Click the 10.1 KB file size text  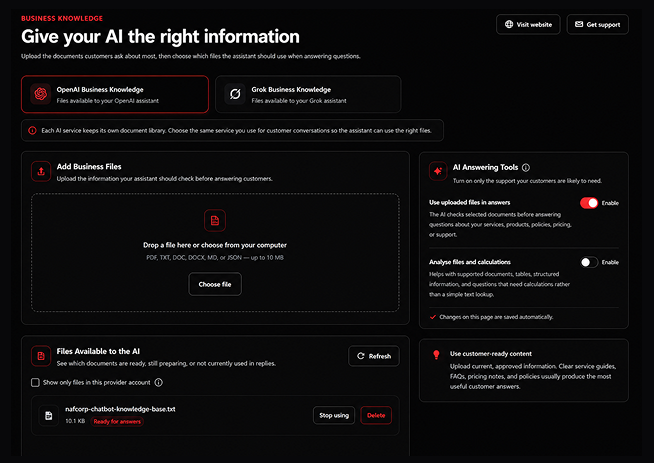75,421
